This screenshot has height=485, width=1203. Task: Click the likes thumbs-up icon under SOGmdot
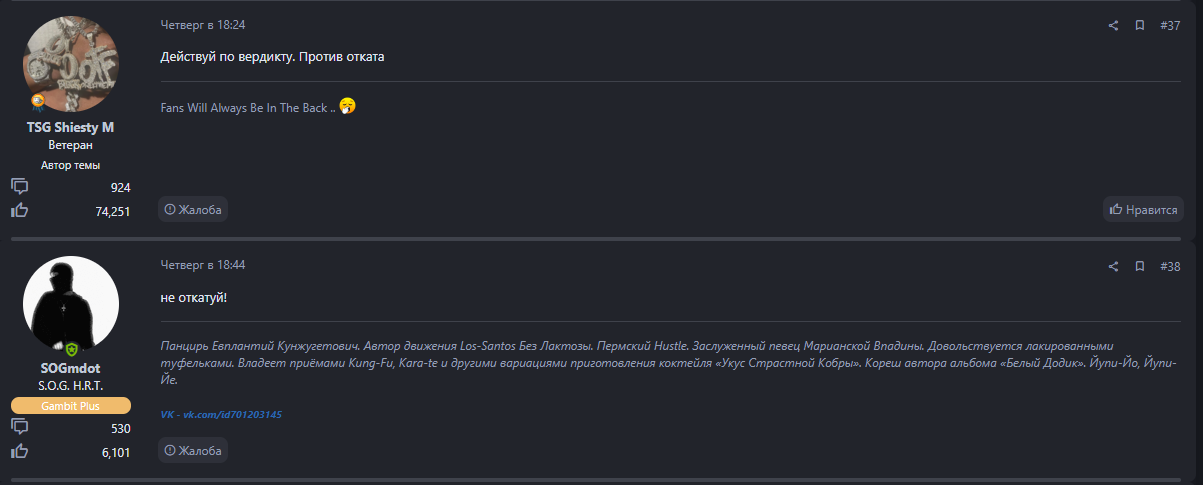[19, 452]
